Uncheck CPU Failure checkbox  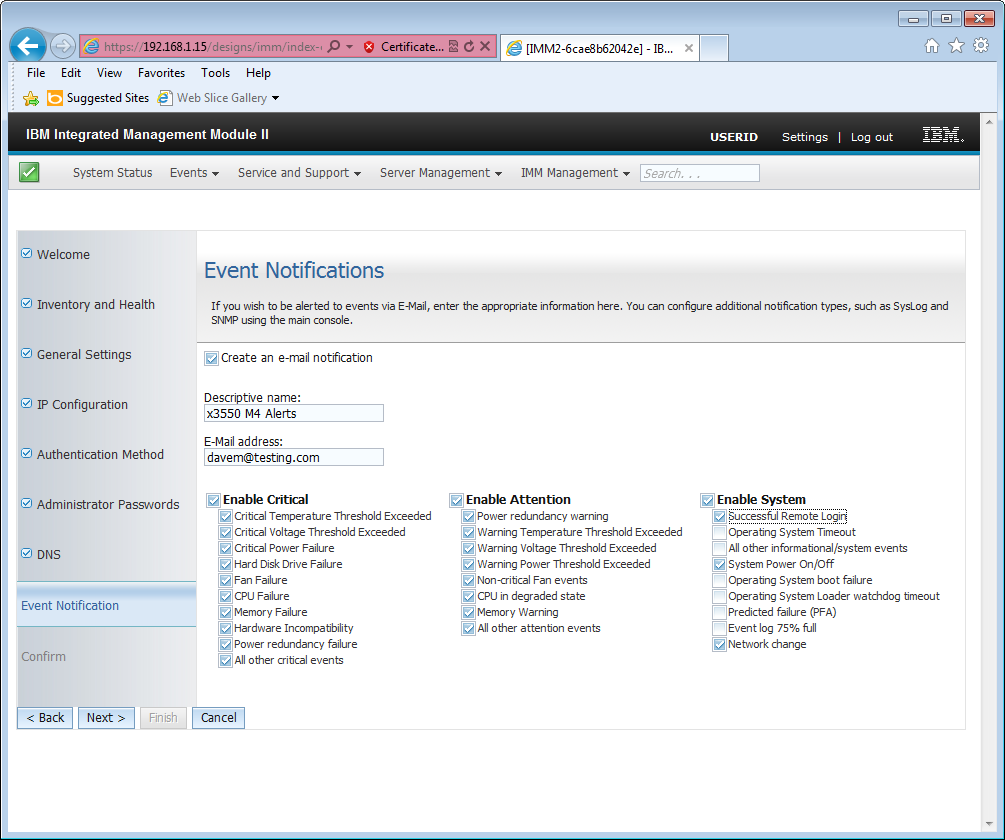coord(225,597)
